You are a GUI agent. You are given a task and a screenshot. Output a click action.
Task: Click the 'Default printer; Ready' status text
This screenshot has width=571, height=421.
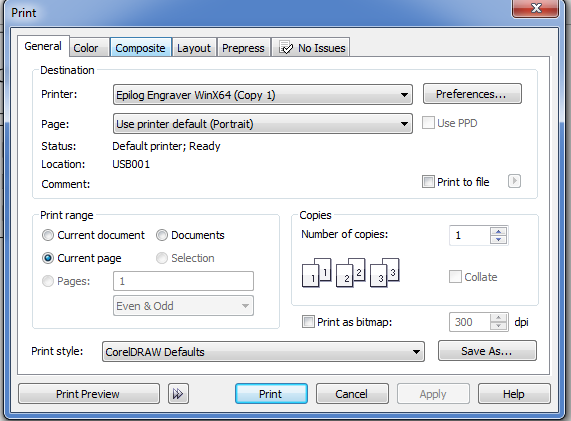(x=166, y=146)
